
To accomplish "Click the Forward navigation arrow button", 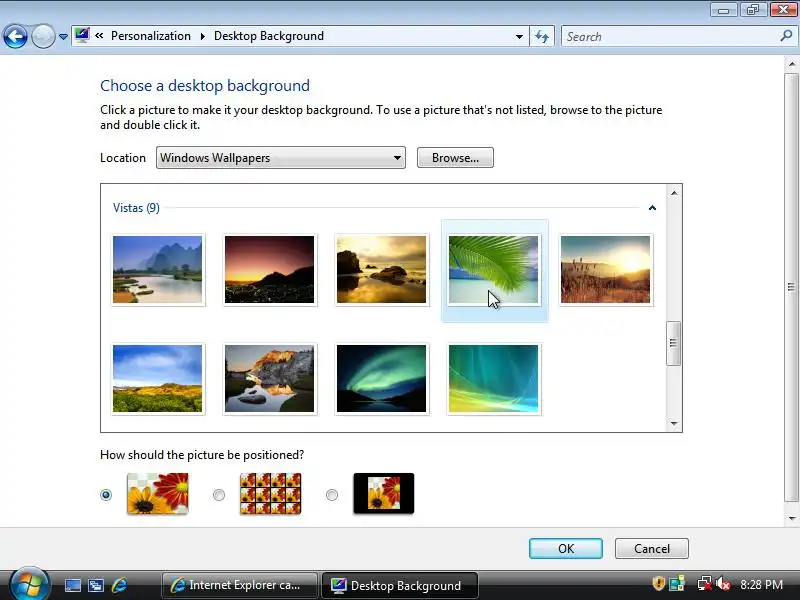I will click(43, 37).
